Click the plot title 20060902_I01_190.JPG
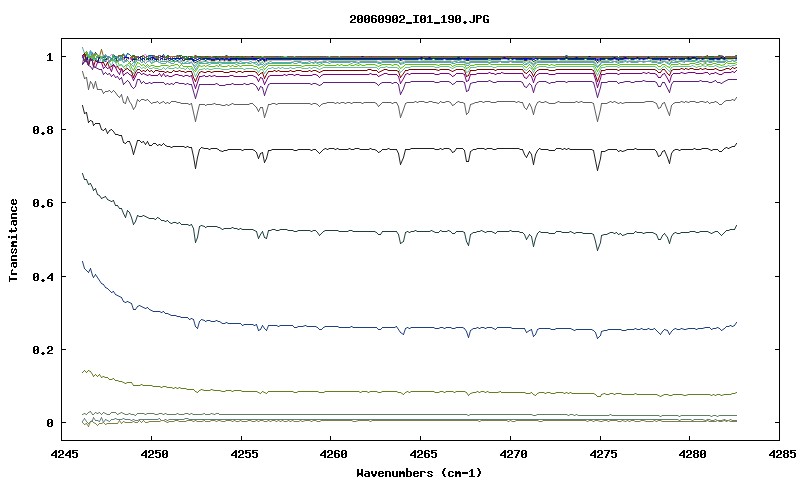The height and width of the screenshot is (480, 800). 419,19
